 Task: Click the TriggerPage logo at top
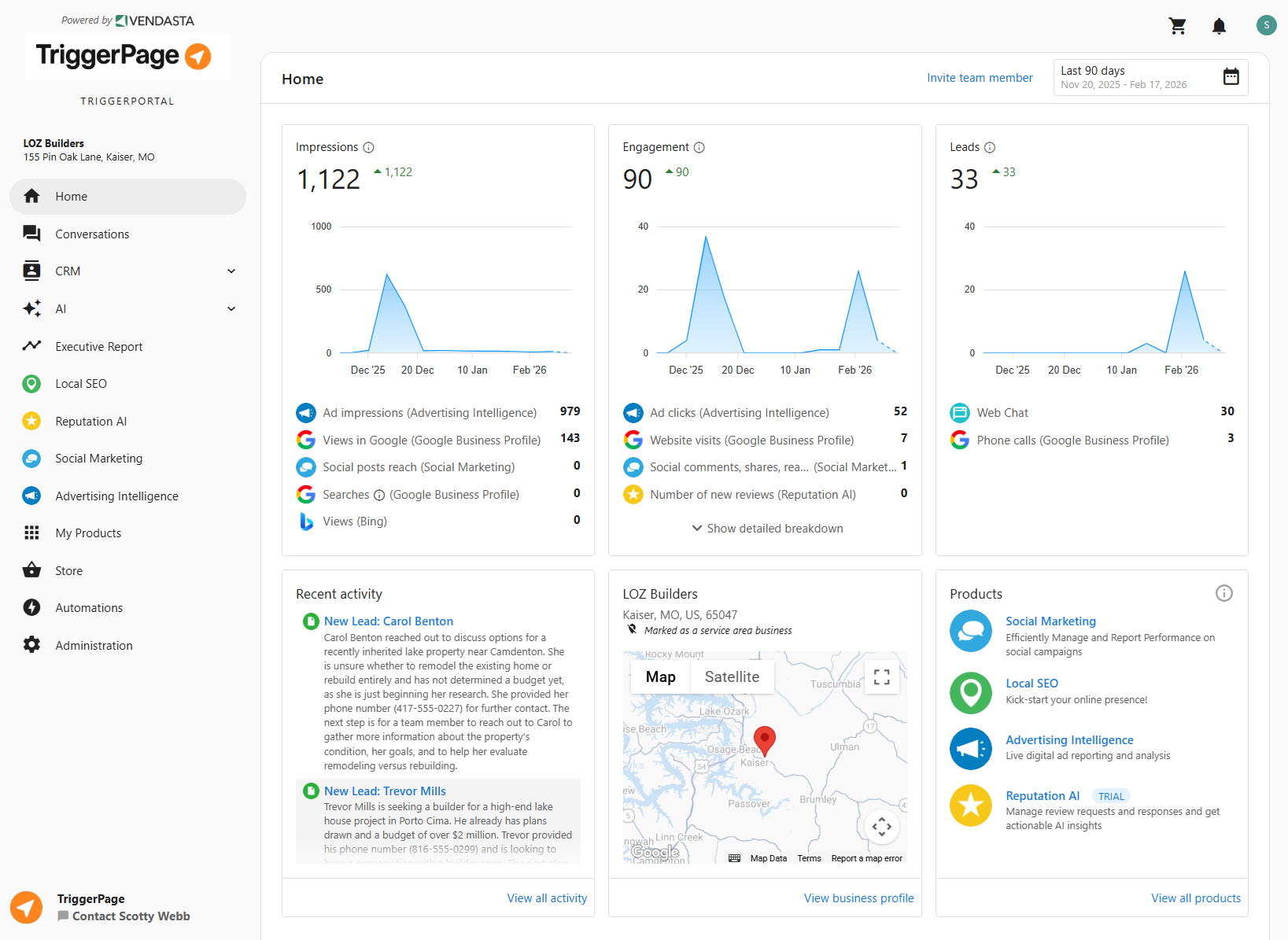(127, 57)
